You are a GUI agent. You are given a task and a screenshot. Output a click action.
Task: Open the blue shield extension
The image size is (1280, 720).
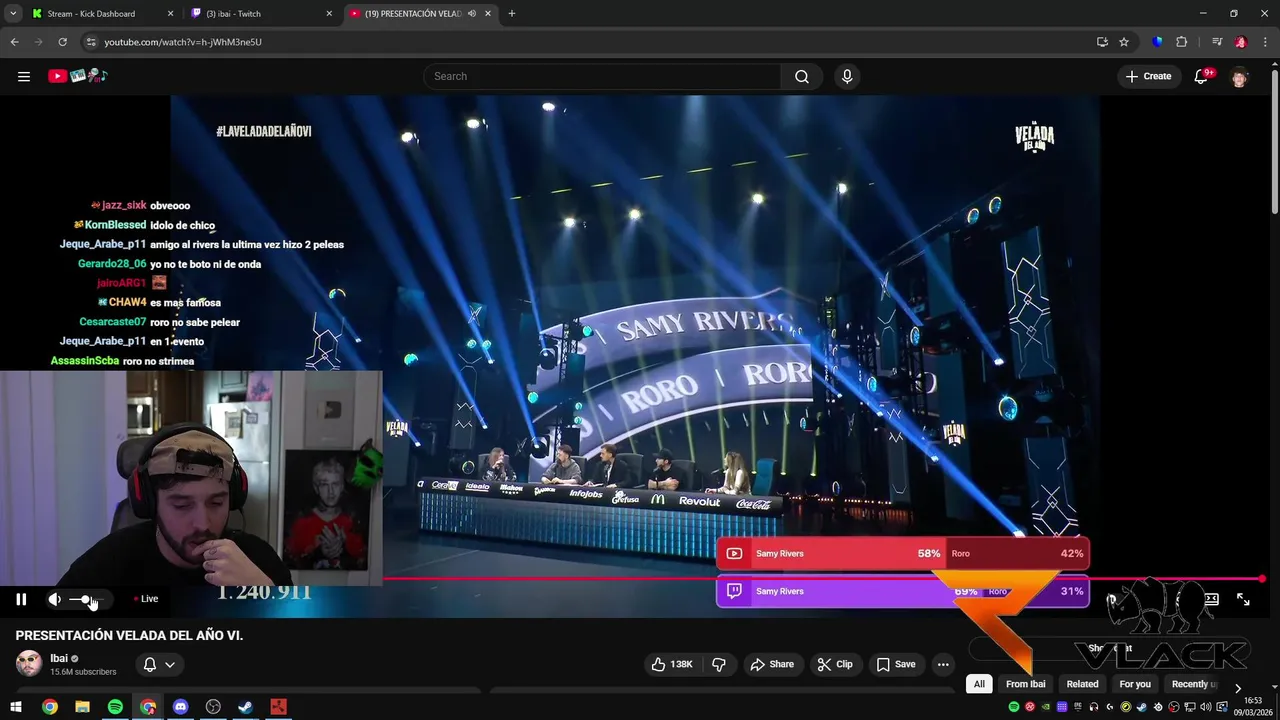[x=1157, y=42]
